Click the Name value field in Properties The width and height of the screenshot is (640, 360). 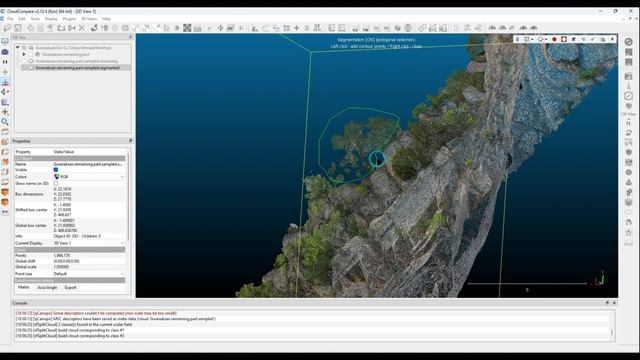pos(89,164)
